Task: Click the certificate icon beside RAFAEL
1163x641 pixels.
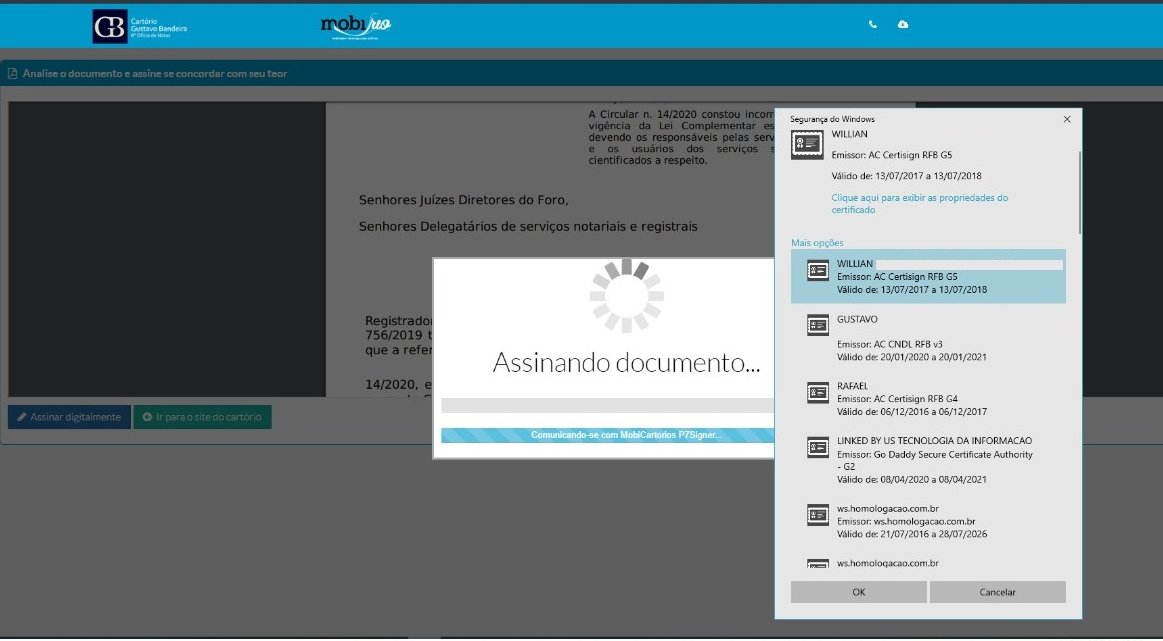Action: (x=817, y=392)
